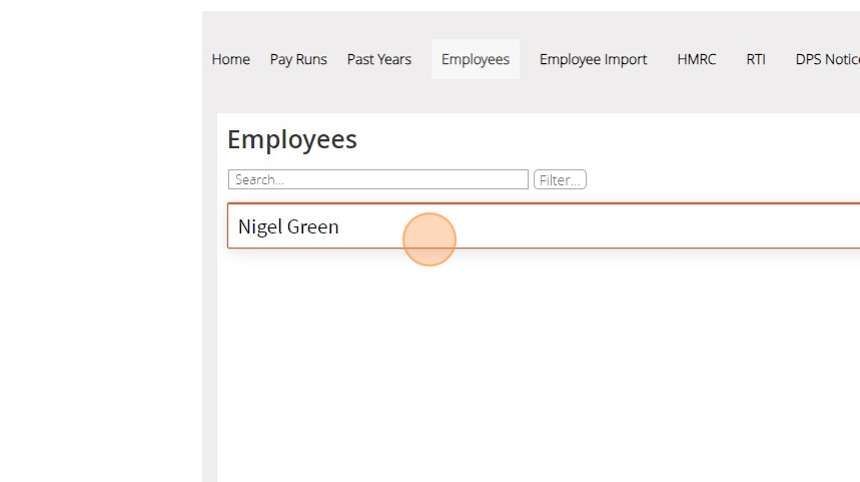Select the orange-bordered employee row

(x=544, y=226)
